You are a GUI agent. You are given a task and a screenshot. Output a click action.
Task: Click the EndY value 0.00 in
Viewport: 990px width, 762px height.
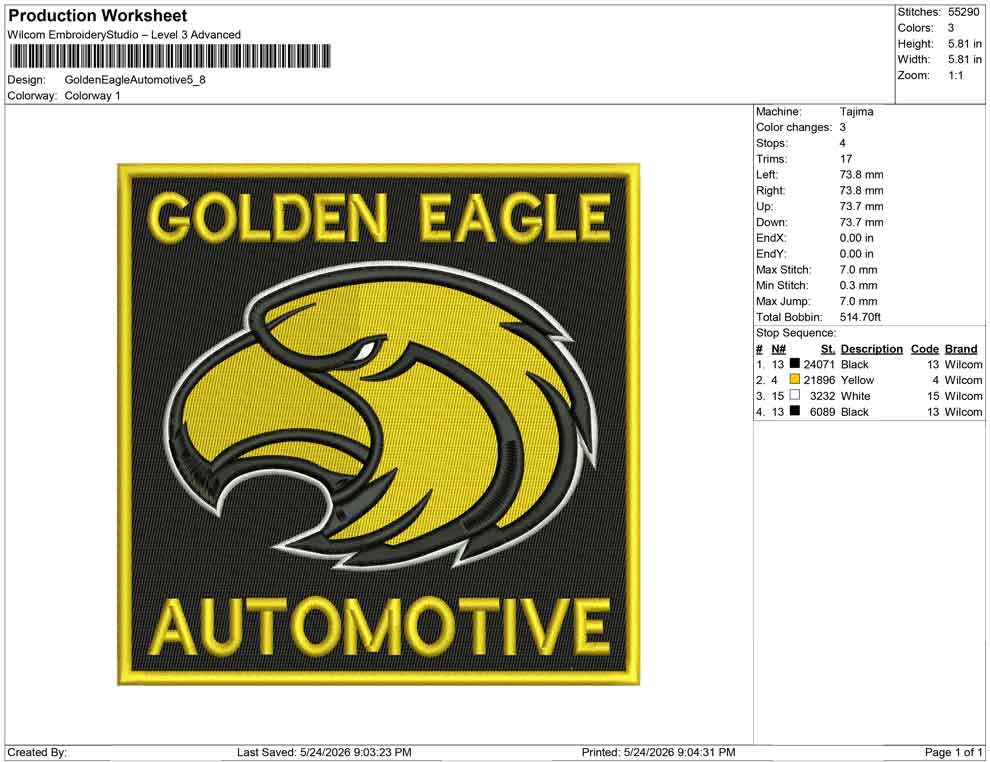tap(857, 254)
